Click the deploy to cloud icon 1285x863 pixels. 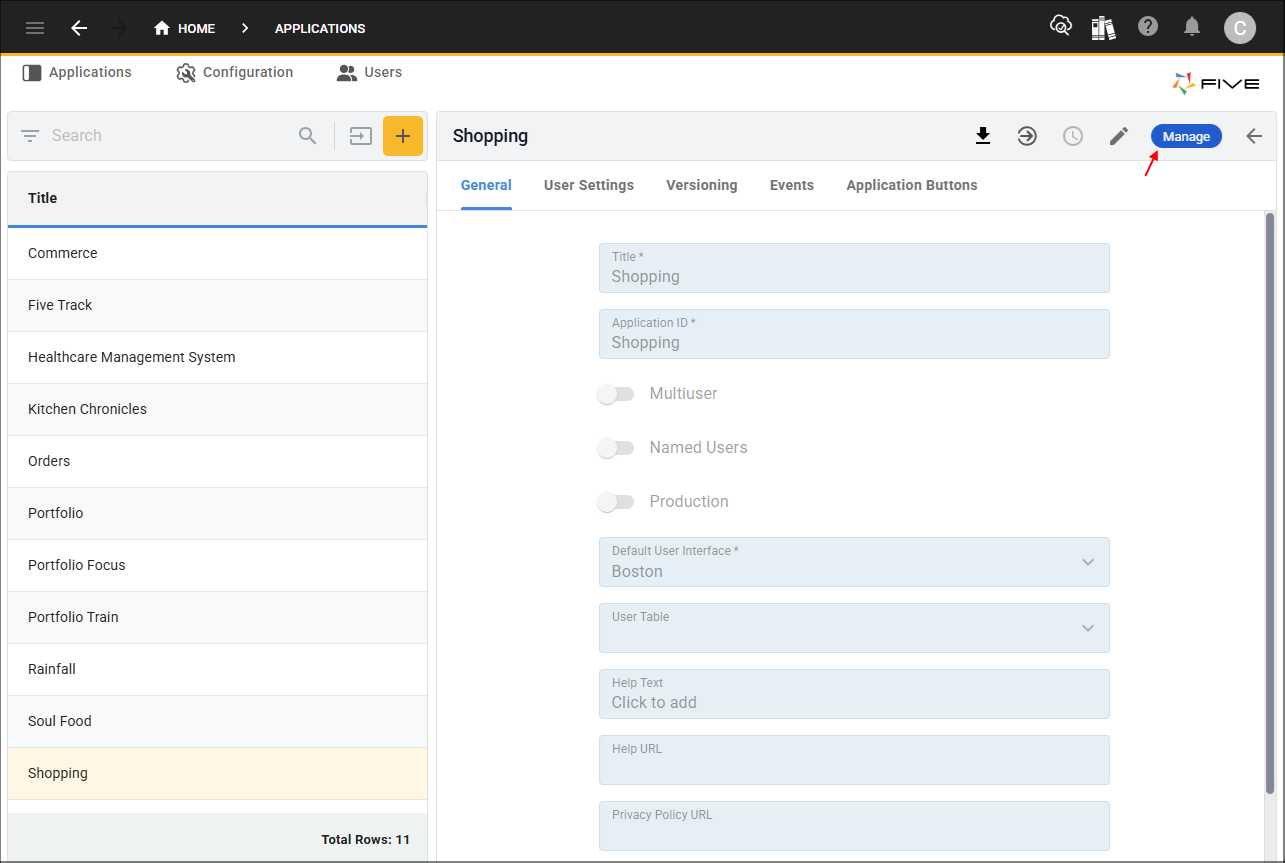pyautogui.click(x=1060, y=27)
